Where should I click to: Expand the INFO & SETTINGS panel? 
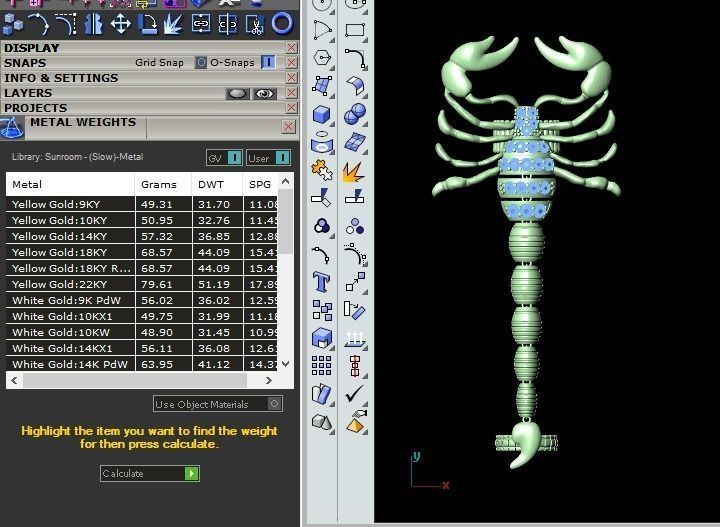tap(61, 78)
